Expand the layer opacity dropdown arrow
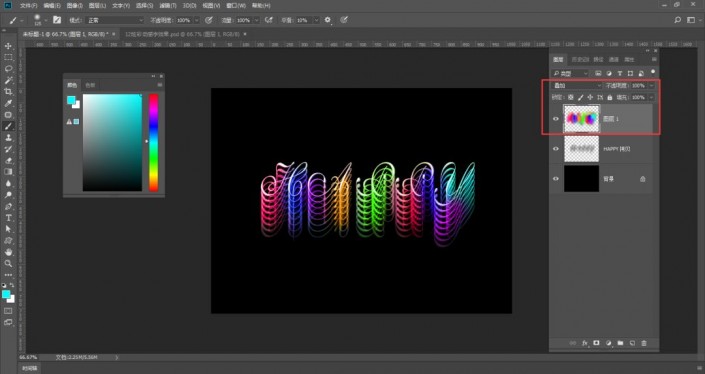 pos(651,85)
